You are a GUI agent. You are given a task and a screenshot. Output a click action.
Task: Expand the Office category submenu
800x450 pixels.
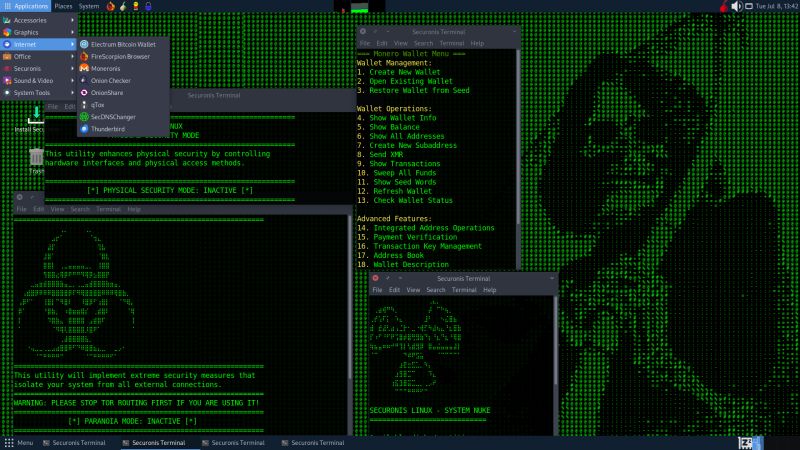tap(39, 57)
